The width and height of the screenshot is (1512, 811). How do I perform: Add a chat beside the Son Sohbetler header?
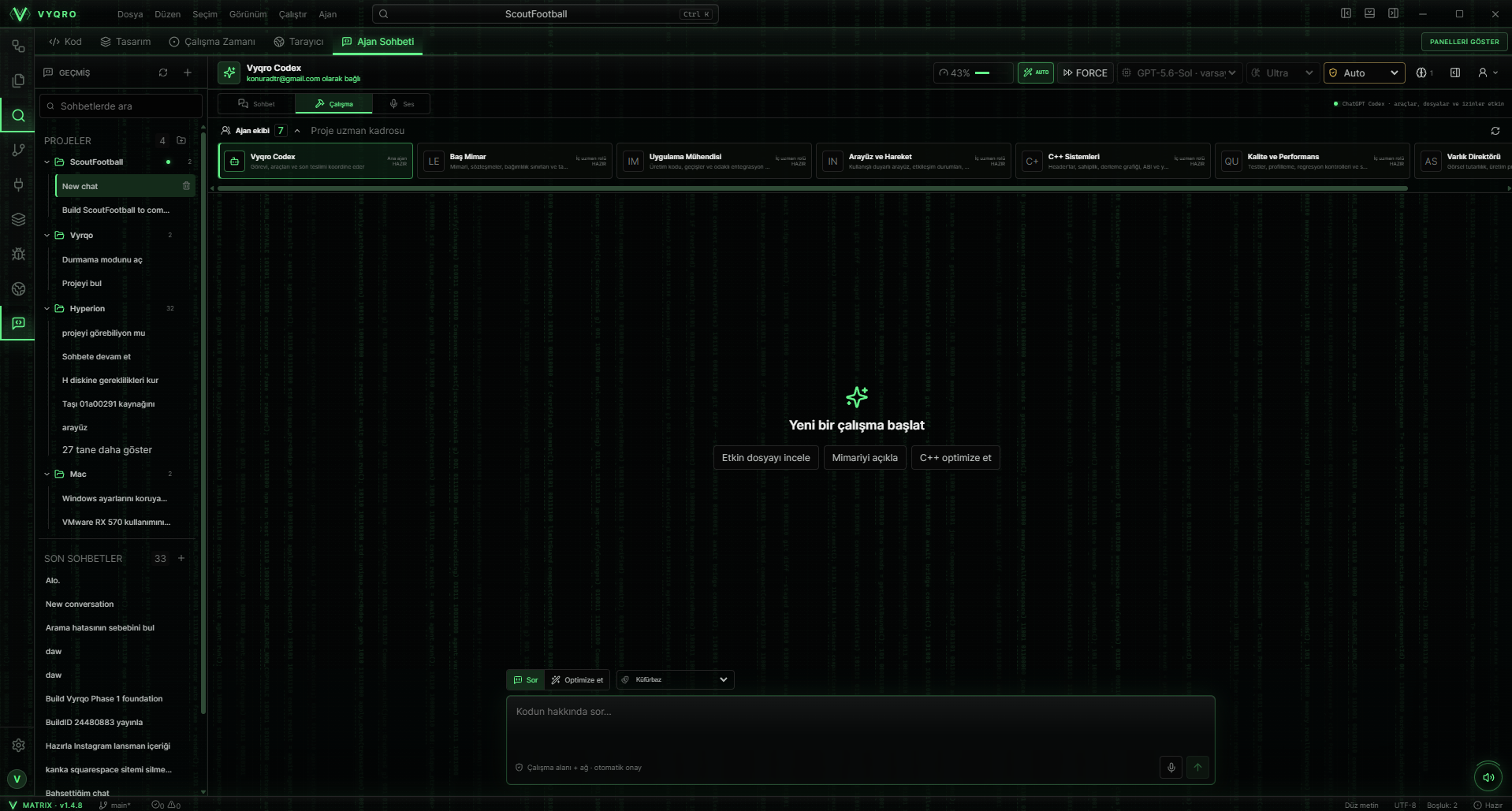click(181, 558)
